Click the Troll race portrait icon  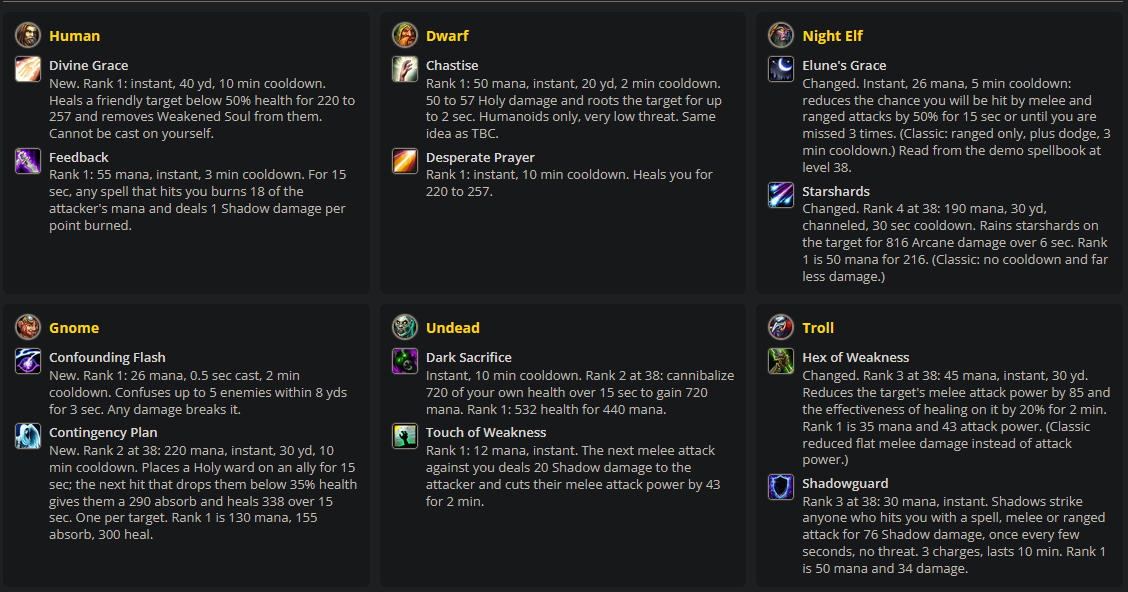coord(781,327)
